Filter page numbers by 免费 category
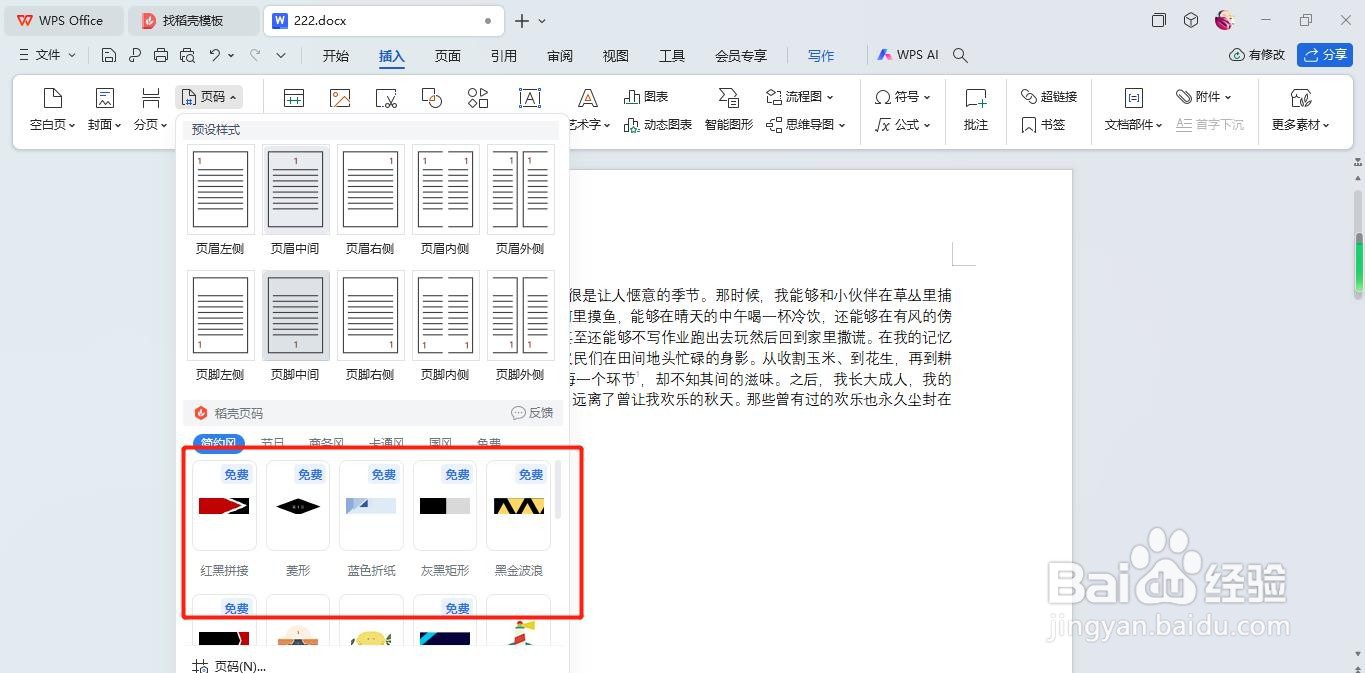The width and height of the screenshot is (1365, 673). [x=488, y=443]
